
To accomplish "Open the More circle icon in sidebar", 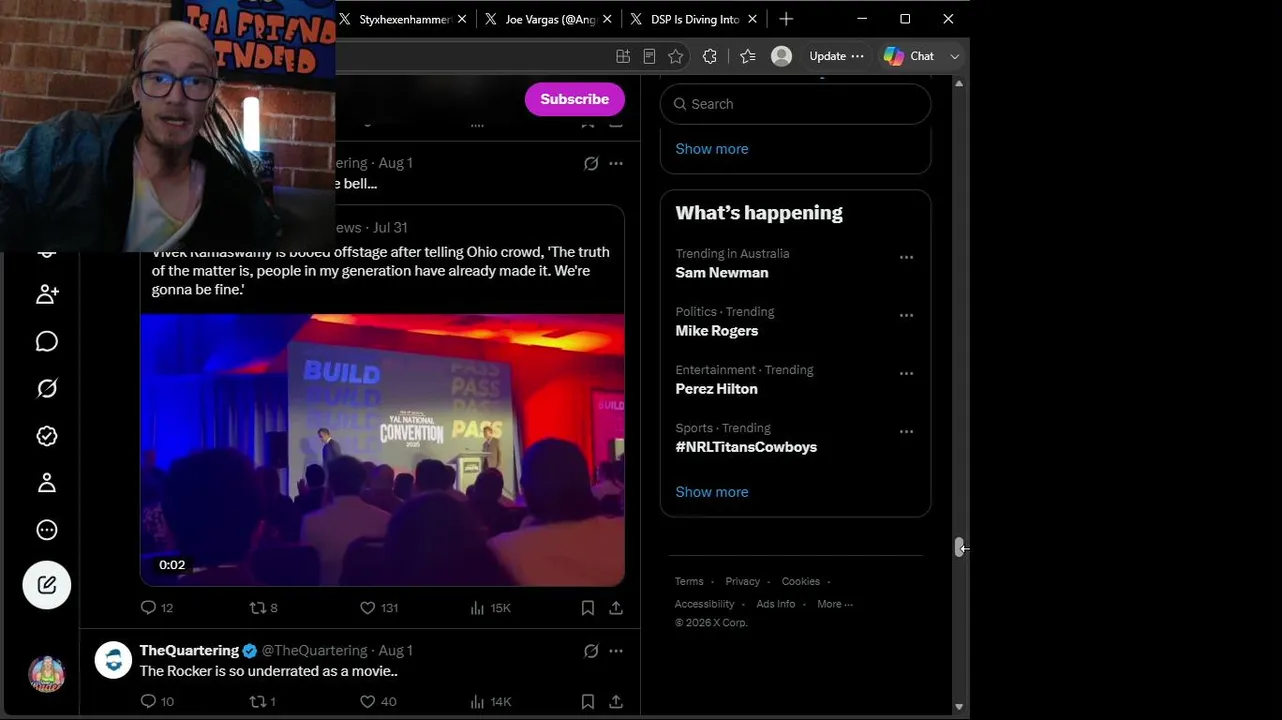I will pos(47,530).
